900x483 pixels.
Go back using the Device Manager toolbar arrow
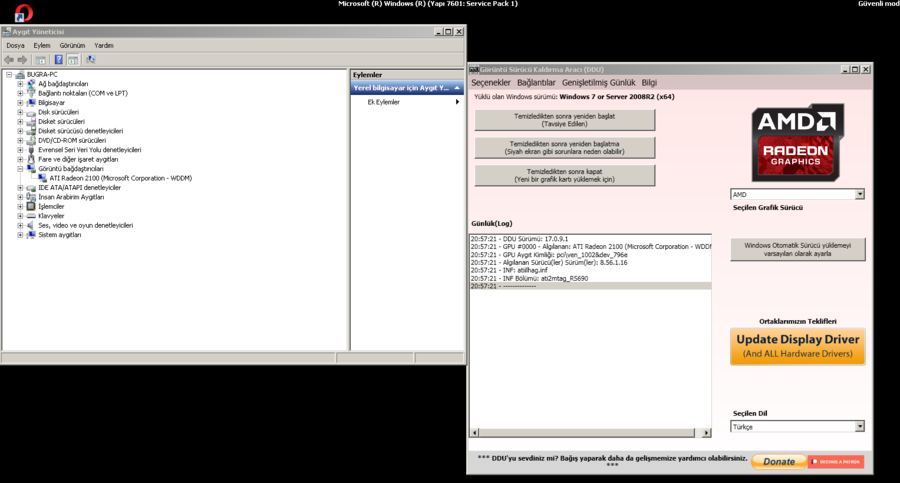(9, 60)
